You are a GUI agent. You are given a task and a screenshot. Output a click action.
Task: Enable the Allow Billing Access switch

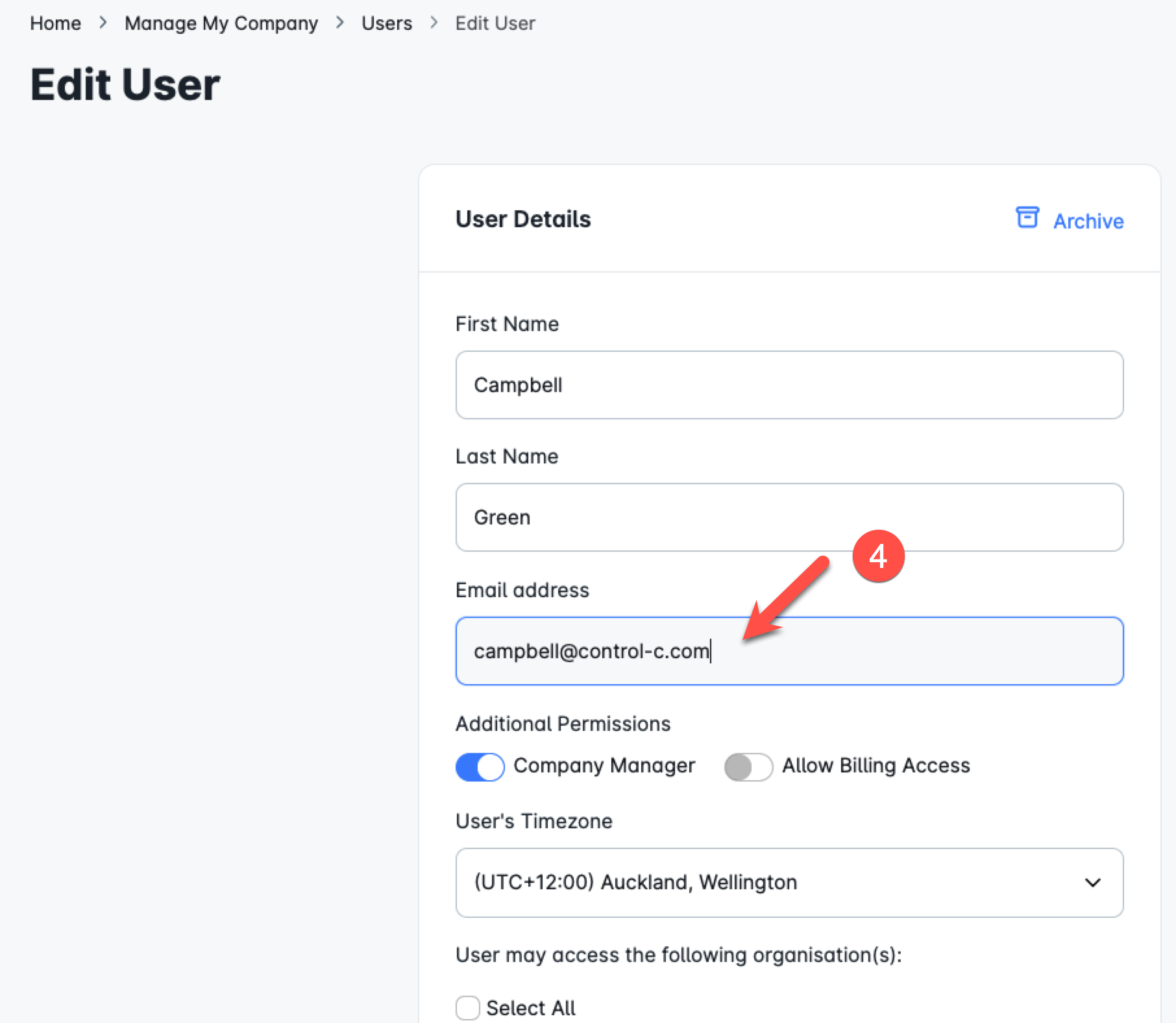[748, 767]
